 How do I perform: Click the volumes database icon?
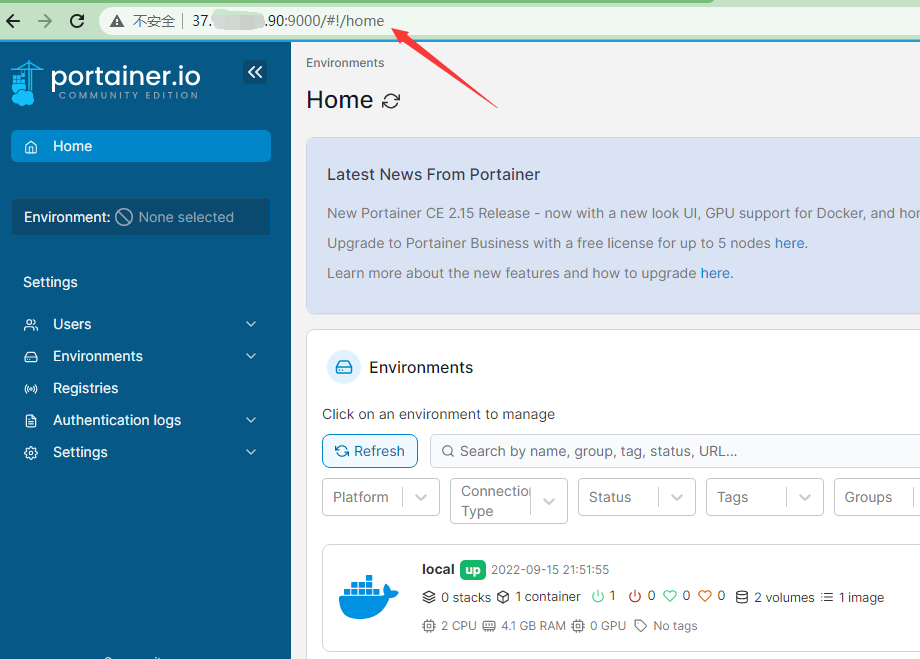742,597
